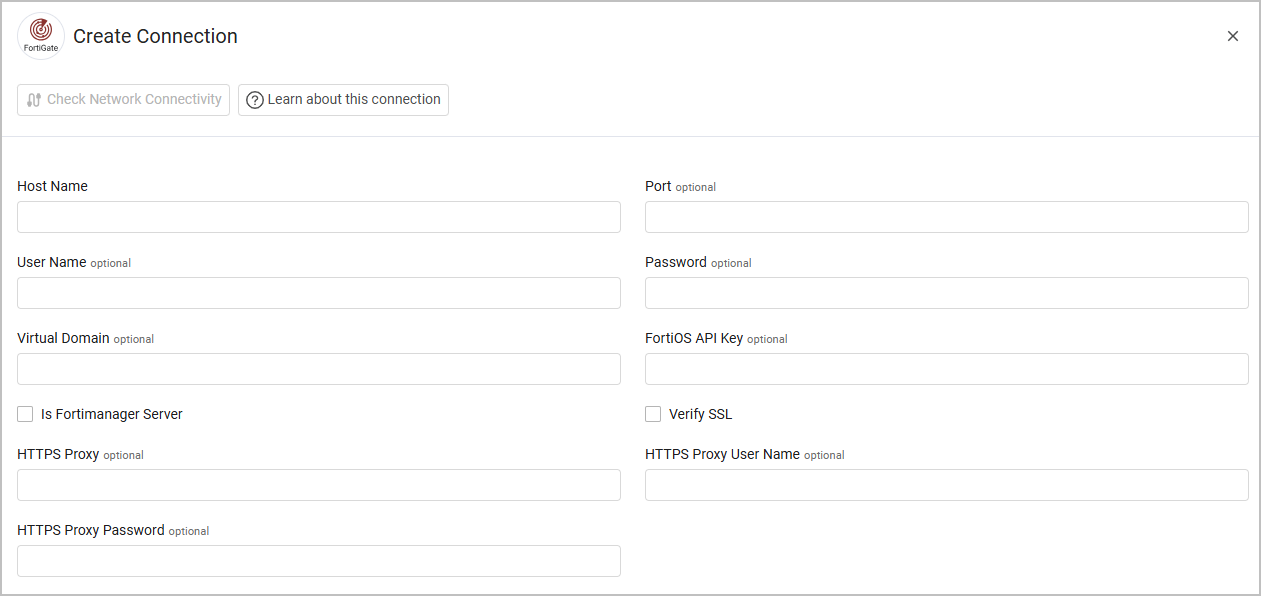1261x596 pixels.
Task: Click the network connectivity arrows icon
Action: tap(34, 100)
